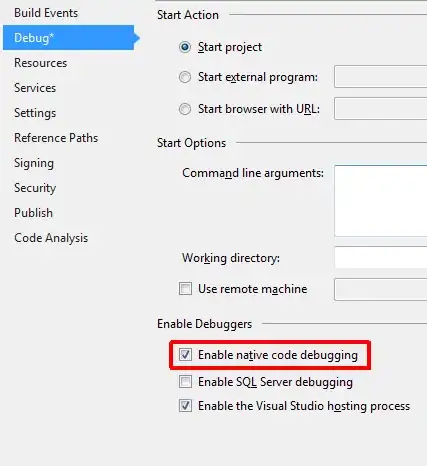Switch to the Signing tab
This screenshot has width=427, height=466.
click(34, 163)
